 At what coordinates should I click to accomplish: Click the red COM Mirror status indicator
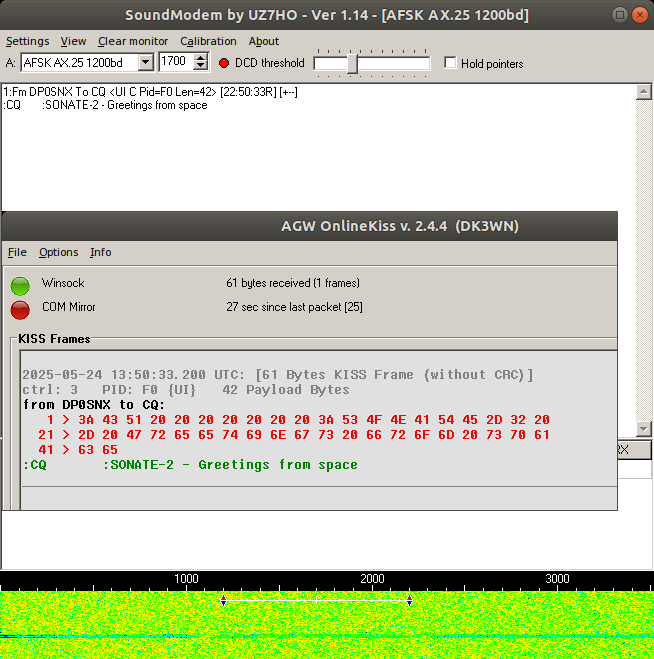(20, 309)
